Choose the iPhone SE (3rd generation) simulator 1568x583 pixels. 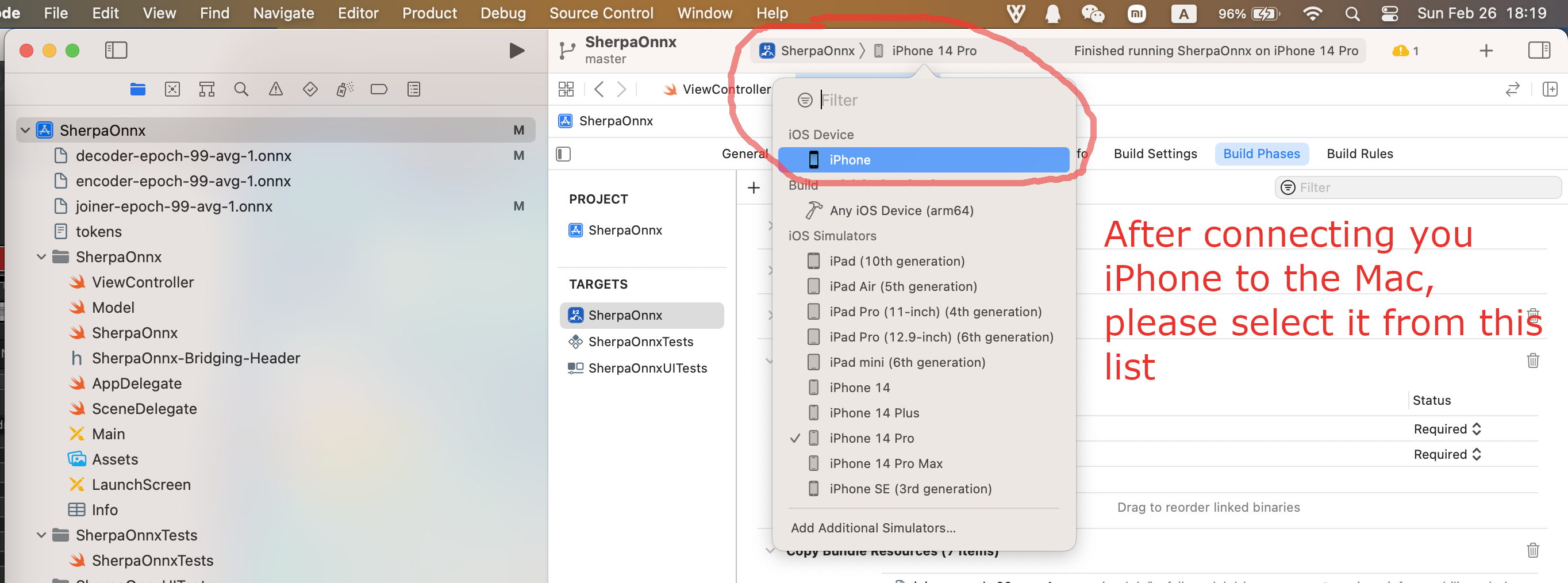[x=923, y=489]
